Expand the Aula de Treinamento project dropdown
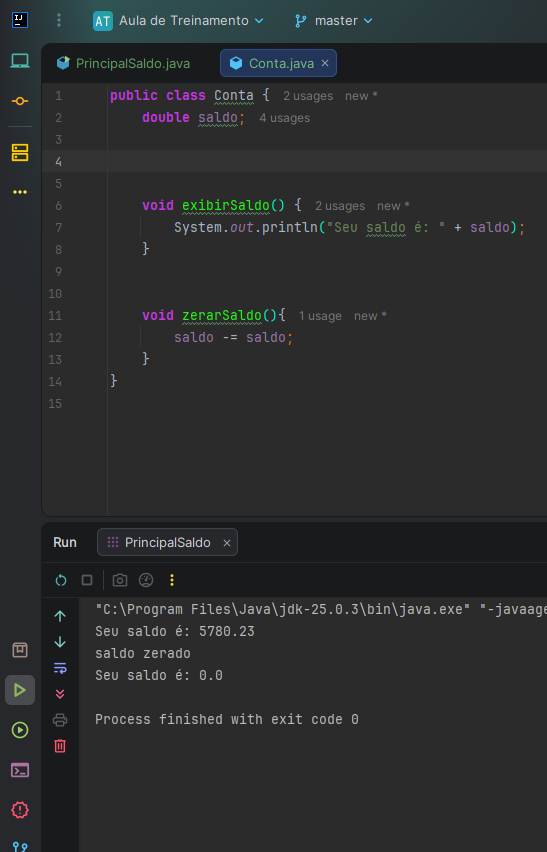 [x=178, y=21]
